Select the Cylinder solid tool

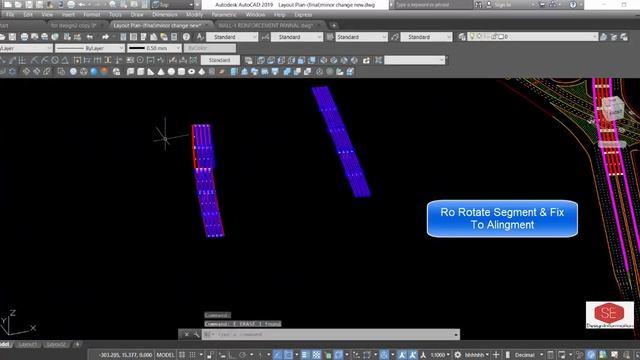click(181, 71)
